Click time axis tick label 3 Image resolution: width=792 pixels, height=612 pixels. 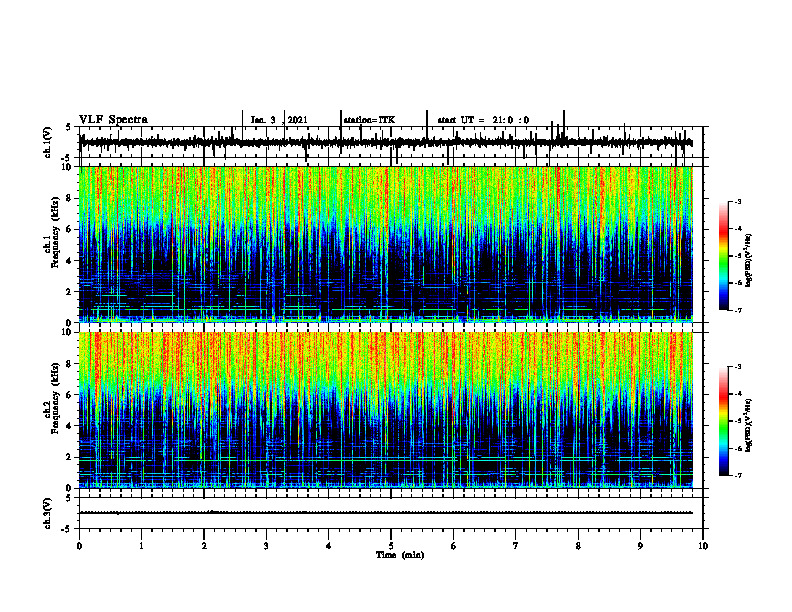[266, 546]
